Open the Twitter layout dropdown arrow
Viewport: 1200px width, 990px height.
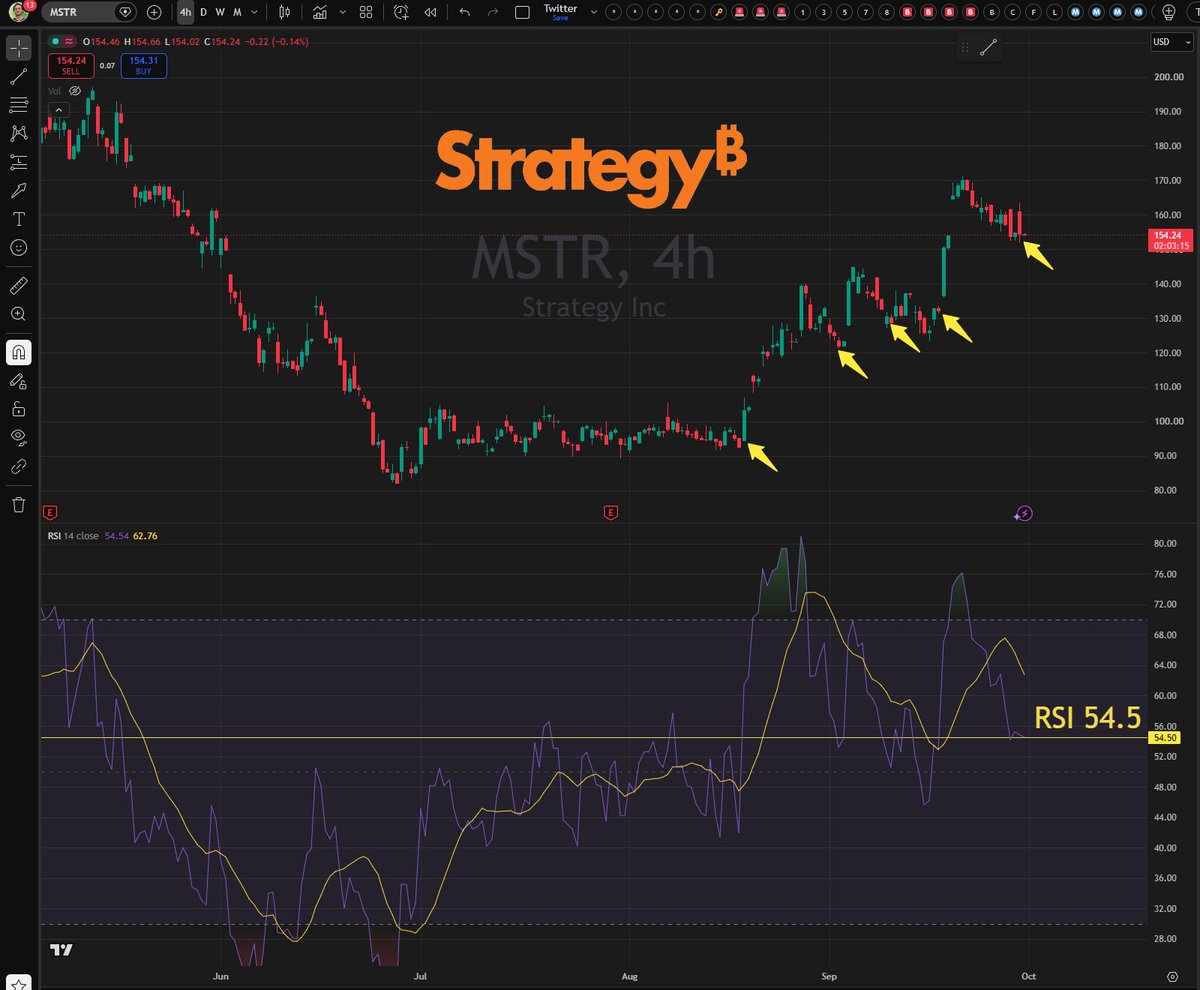(594, 12)
